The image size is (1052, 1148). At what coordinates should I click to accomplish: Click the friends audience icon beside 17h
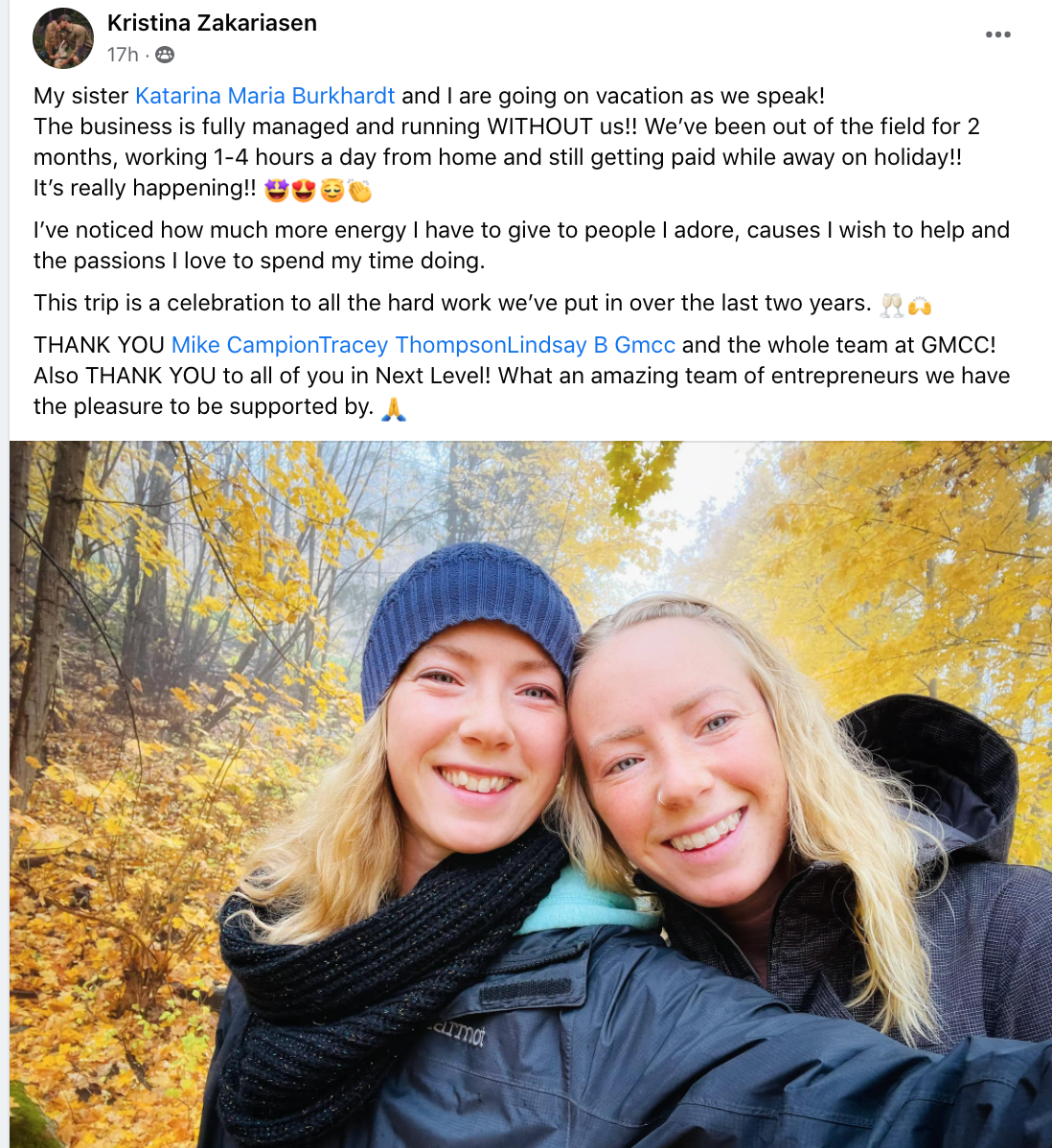pyautogui.click(x=165, y=55)
